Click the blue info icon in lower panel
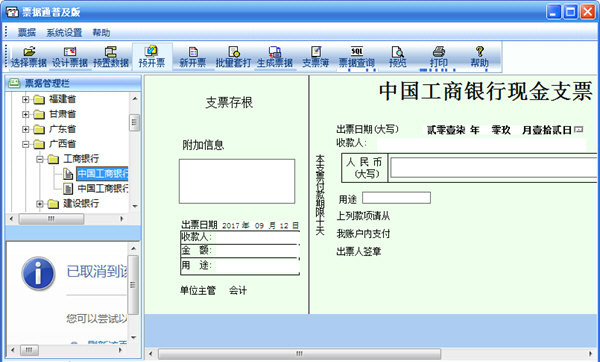This screenshot has height=362, width=600. click(38, 273)
